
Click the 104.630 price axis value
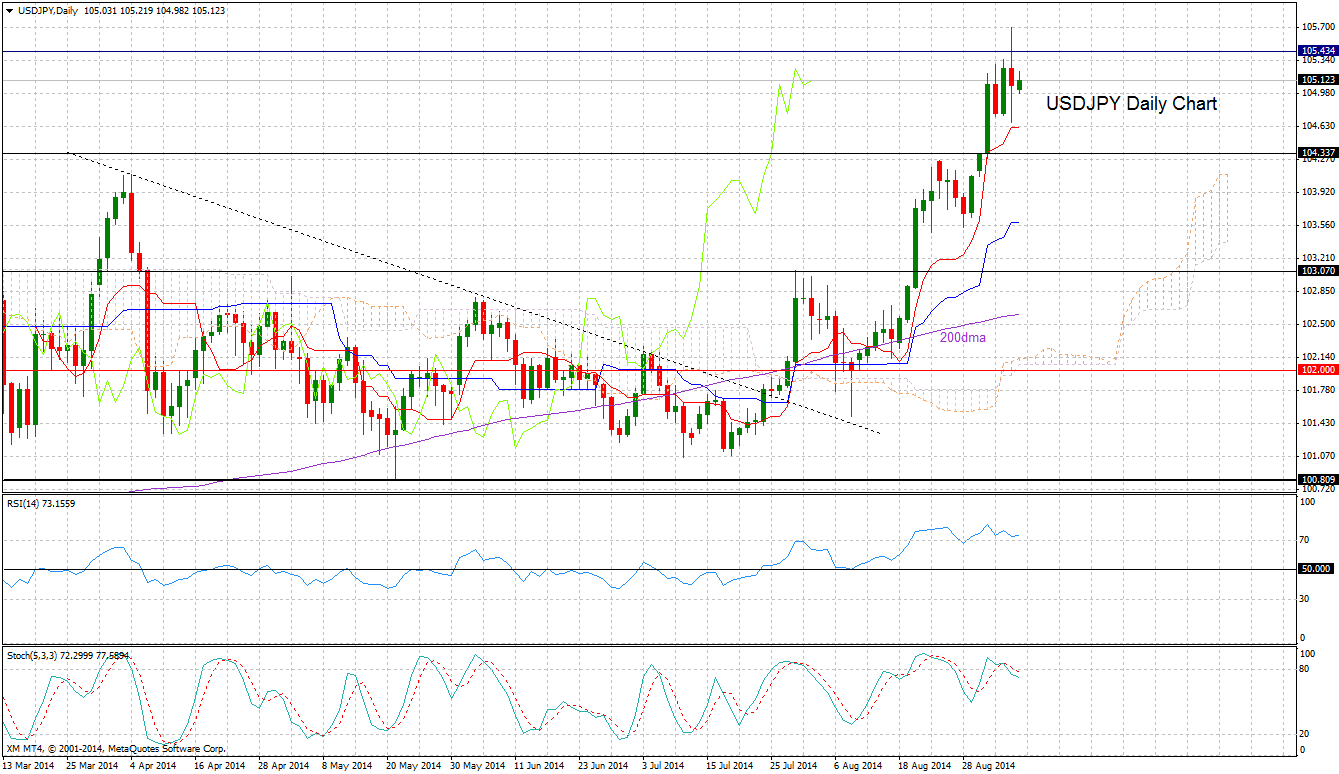pyautogui.click(x=1317, y=126)
